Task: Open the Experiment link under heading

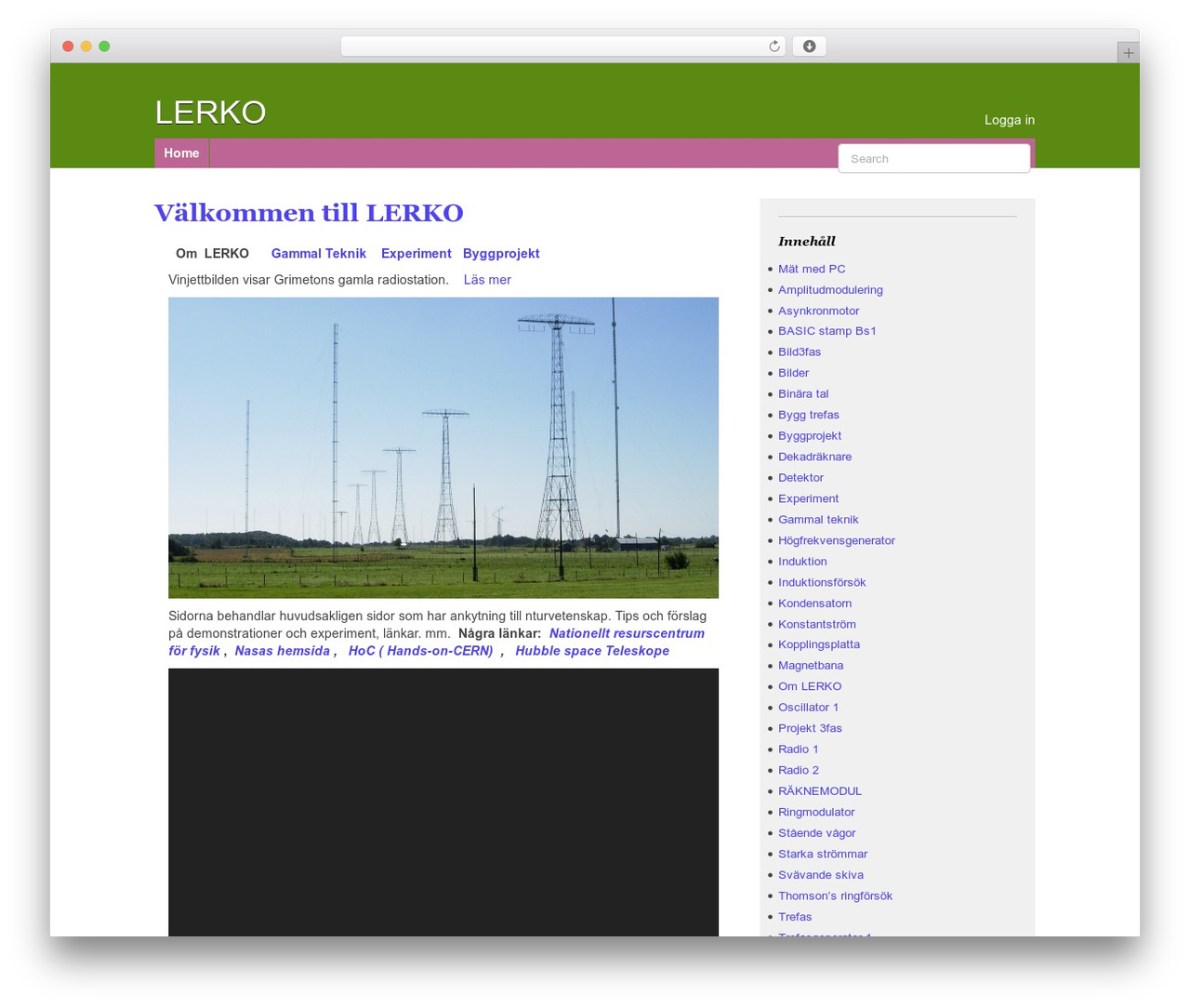Action: pyautogui.click(x=416, y=254)
